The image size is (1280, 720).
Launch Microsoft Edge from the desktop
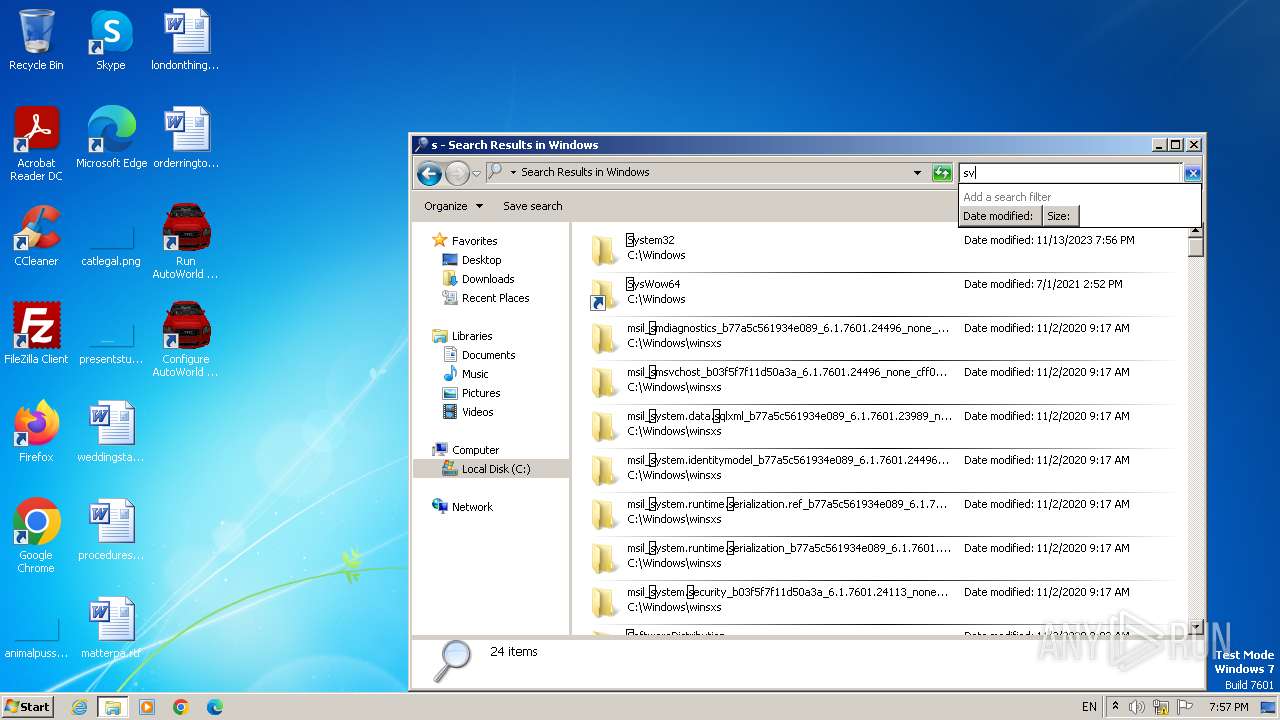(x=111, y=138)
